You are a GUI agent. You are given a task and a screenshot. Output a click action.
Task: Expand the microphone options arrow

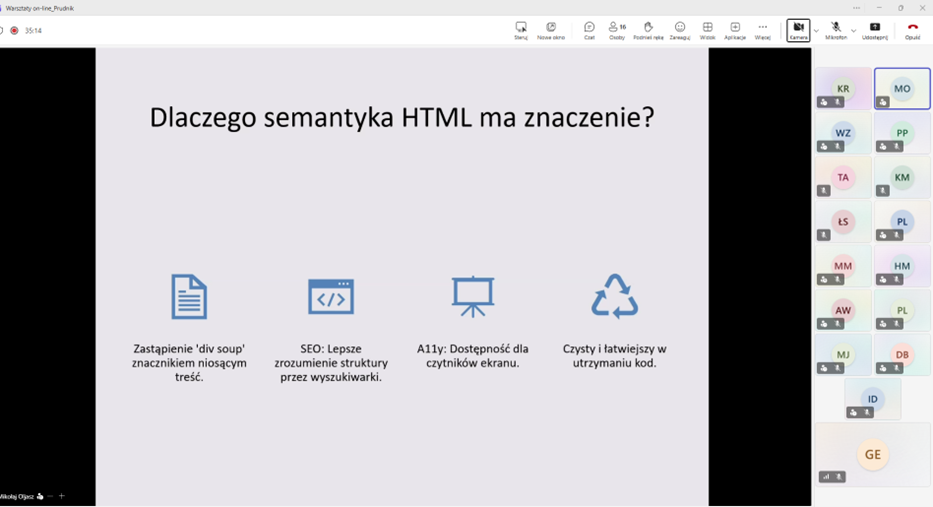[854, 31]
